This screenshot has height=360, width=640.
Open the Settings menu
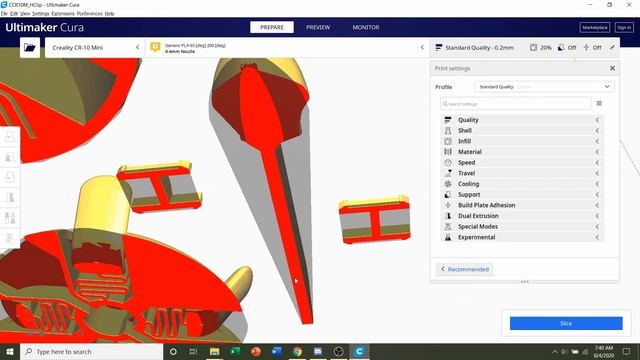click(40, 13)
